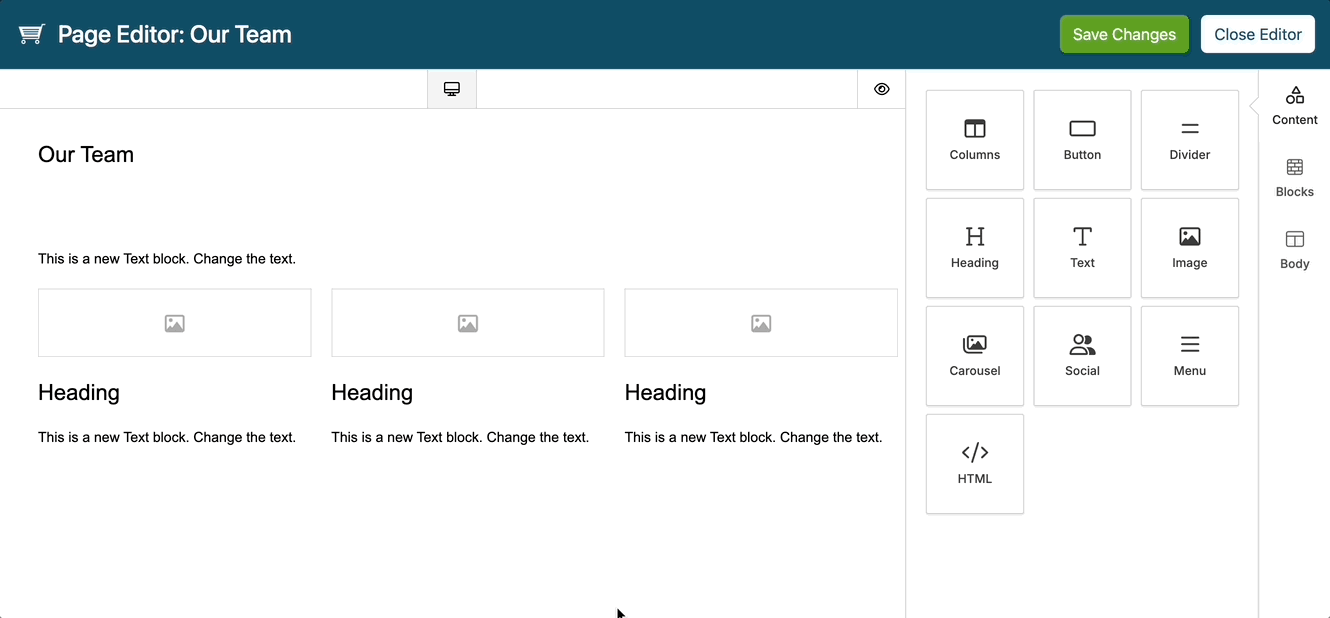Switch to the Blocks tab

coord(1294,178)
